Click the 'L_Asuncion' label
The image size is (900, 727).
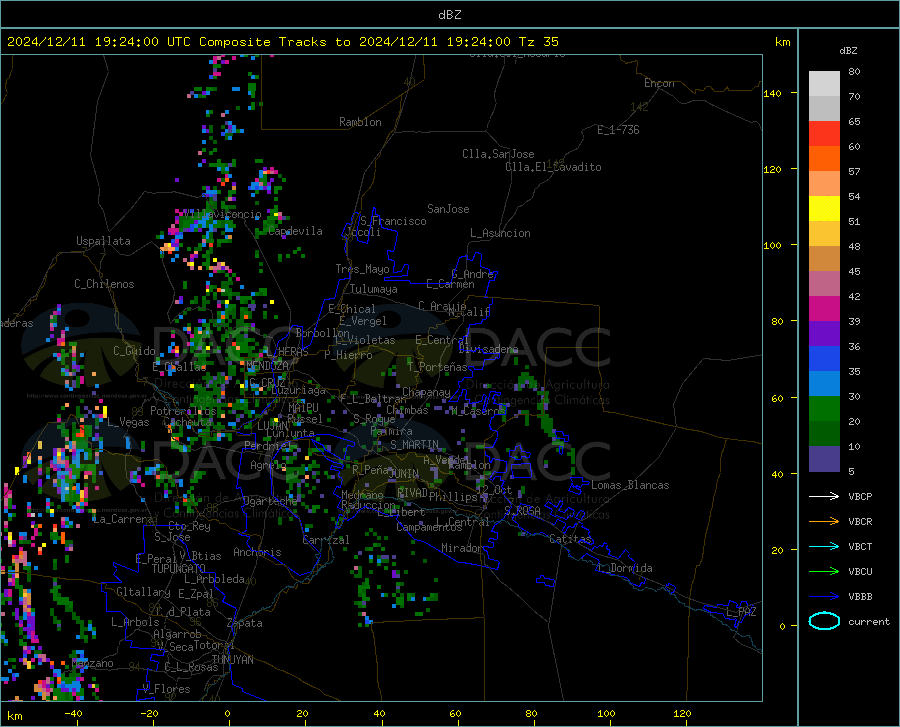500,233
